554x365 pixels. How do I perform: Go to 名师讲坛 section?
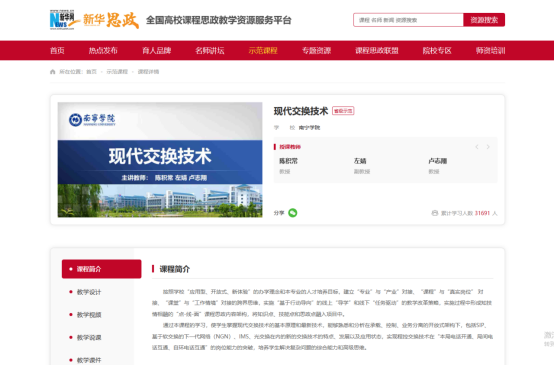210,51
